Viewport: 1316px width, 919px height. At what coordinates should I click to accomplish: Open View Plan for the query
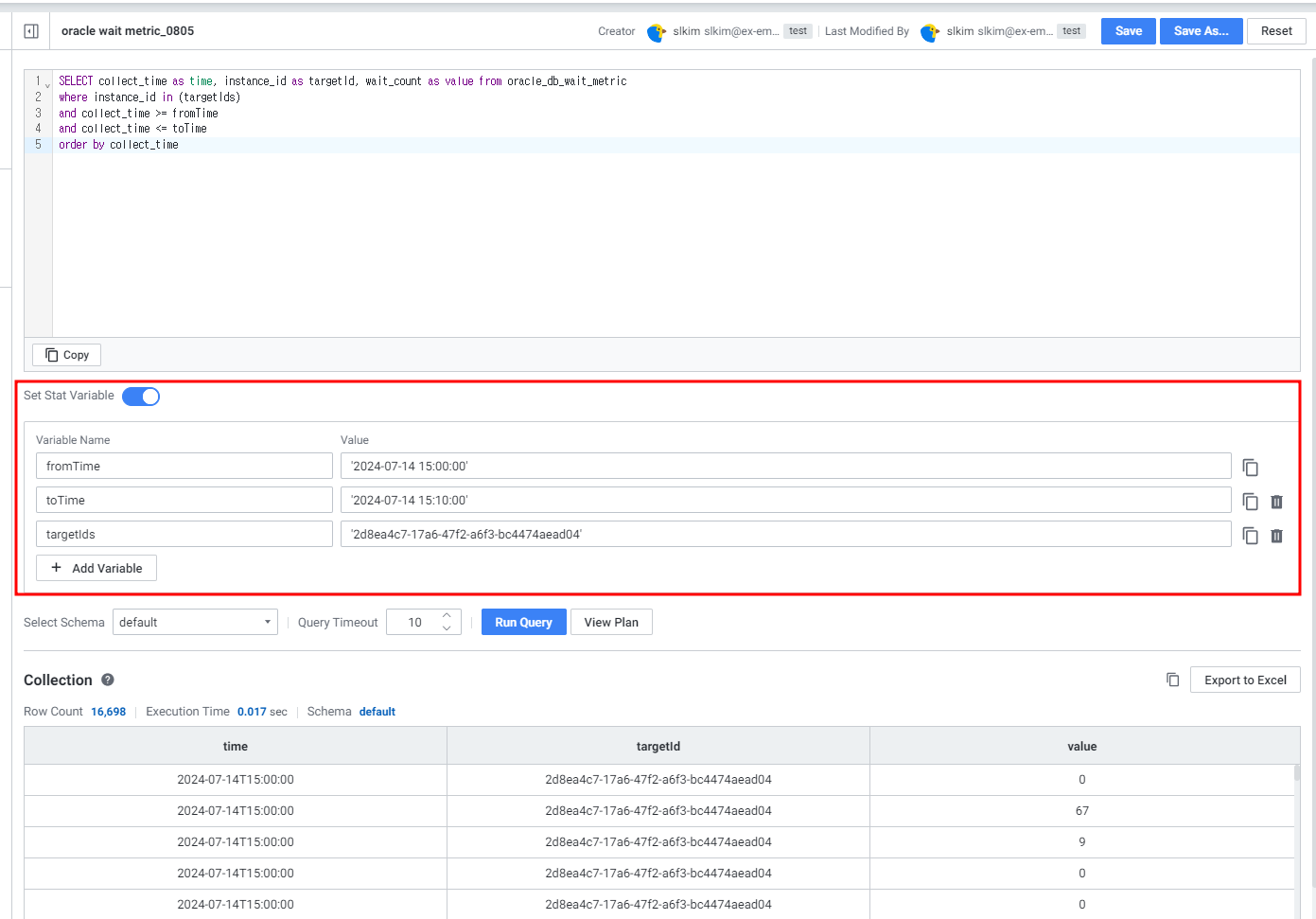tap(611, 622)
